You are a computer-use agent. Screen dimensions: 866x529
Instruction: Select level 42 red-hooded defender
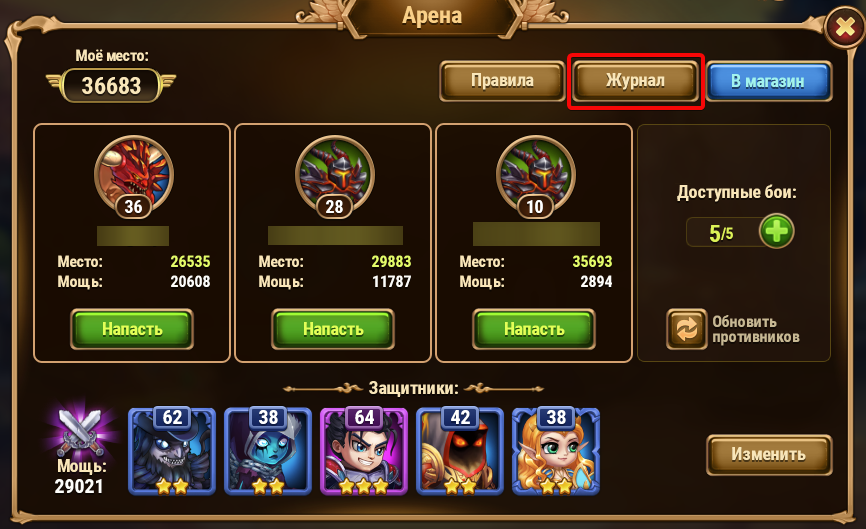point(460,451)
